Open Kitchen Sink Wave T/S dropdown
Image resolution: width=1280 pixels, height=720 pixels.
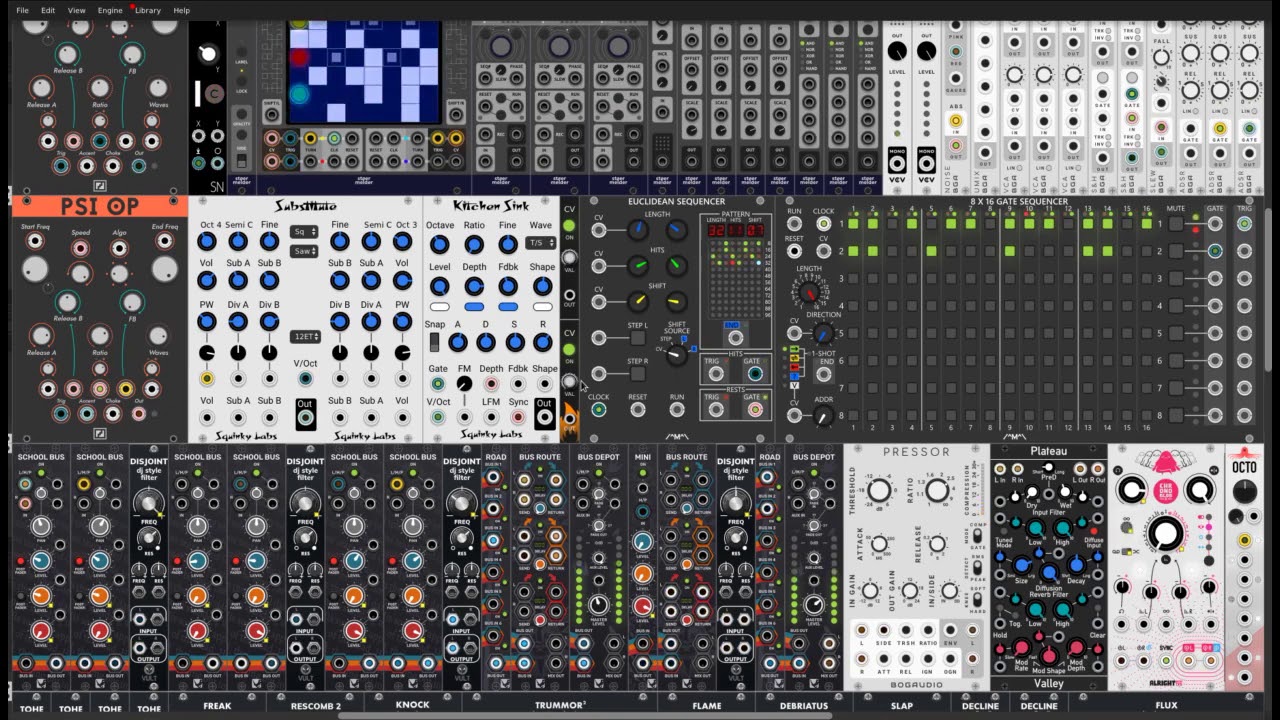click(541, 243)
